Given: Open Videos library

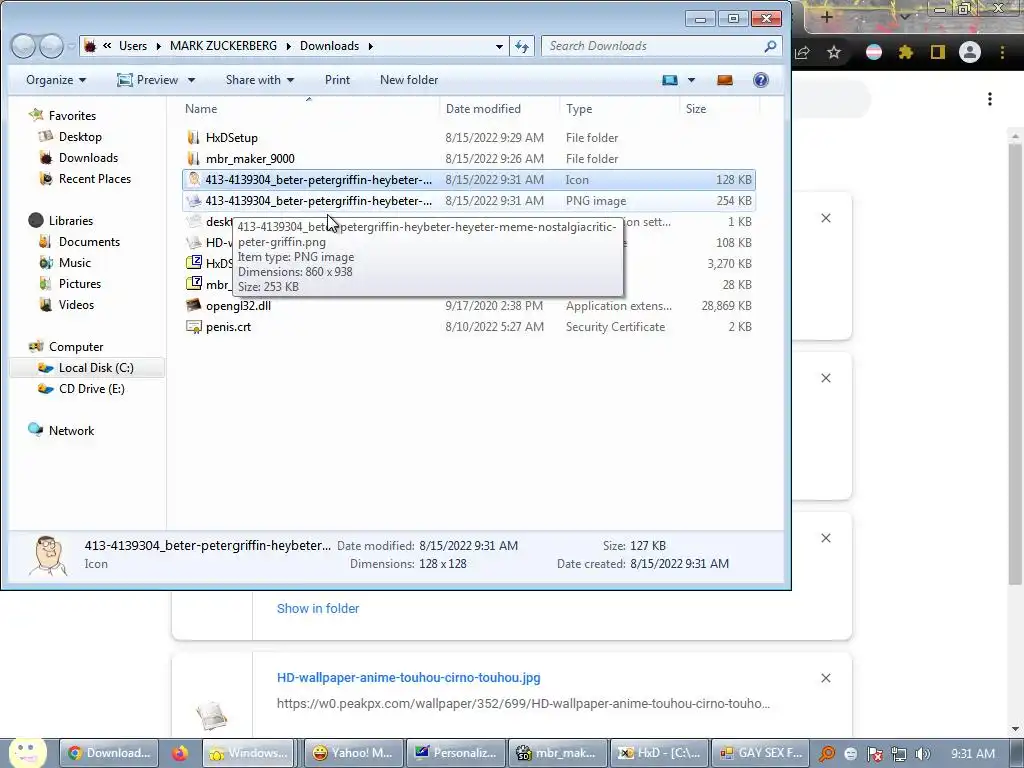Looking at the screenshot, I should [x=76, y=304].
